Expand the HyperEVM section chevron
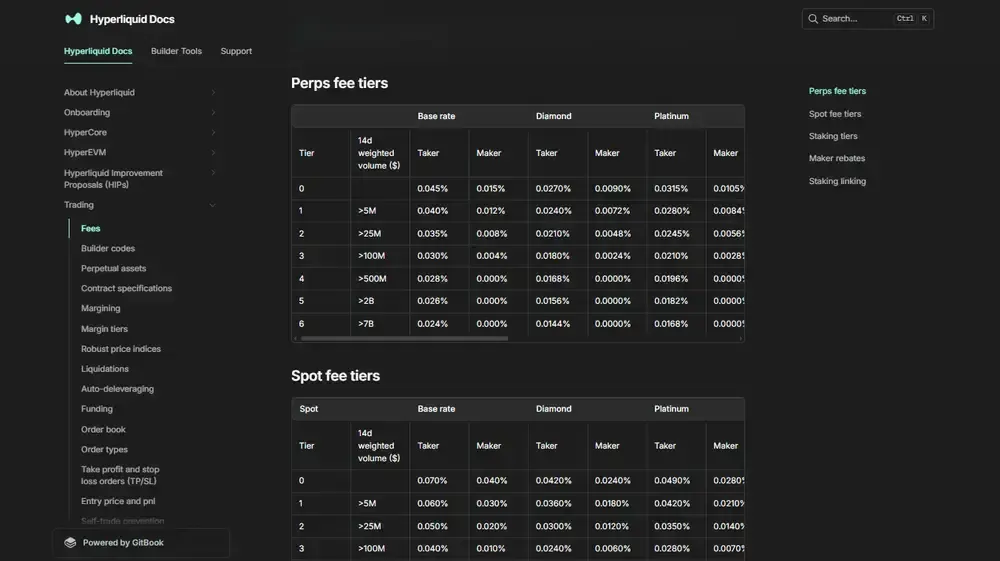This screenshot has width=1000, height=561. pyautogui.click(x=213, y=152)
